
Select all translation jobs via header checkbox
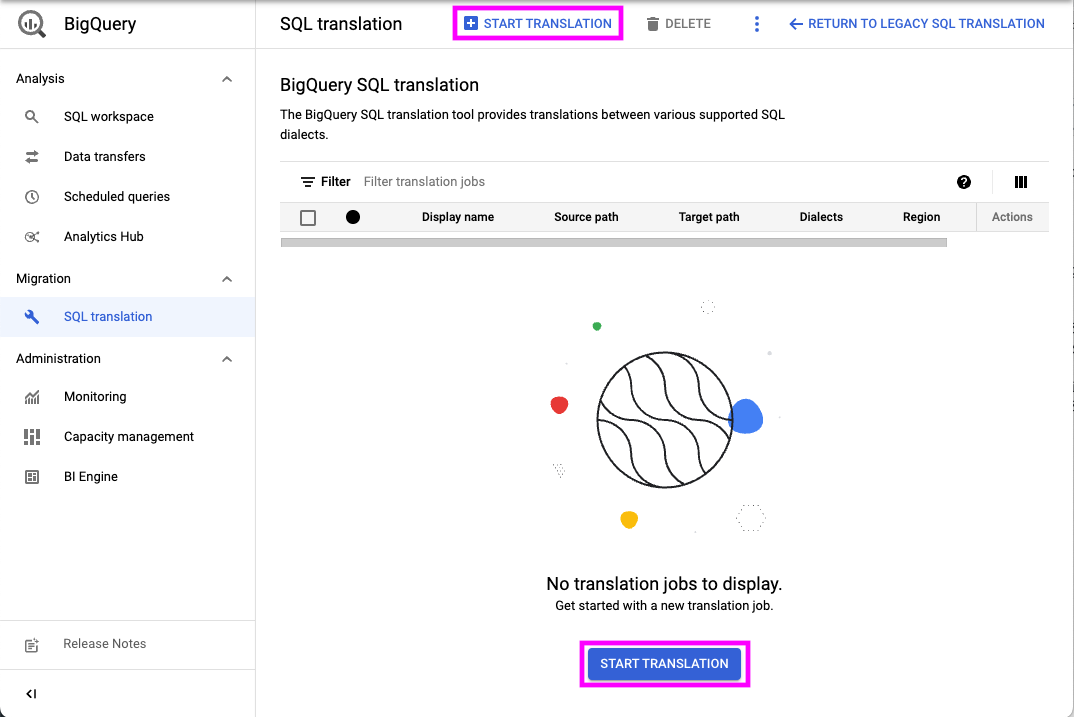307,217
